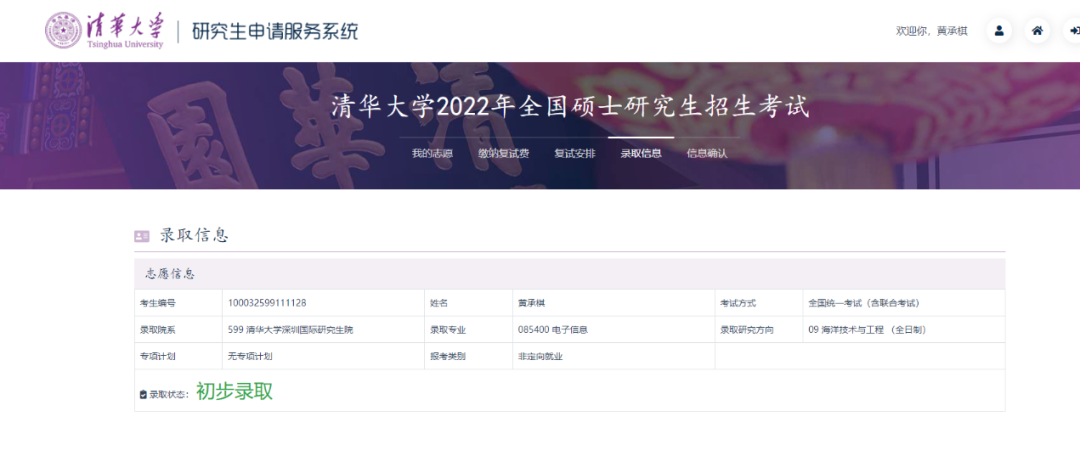Click the Tsinghua University logo
Image resolution: width=1080 pixels, height=456 pixels.
(105, 31)
